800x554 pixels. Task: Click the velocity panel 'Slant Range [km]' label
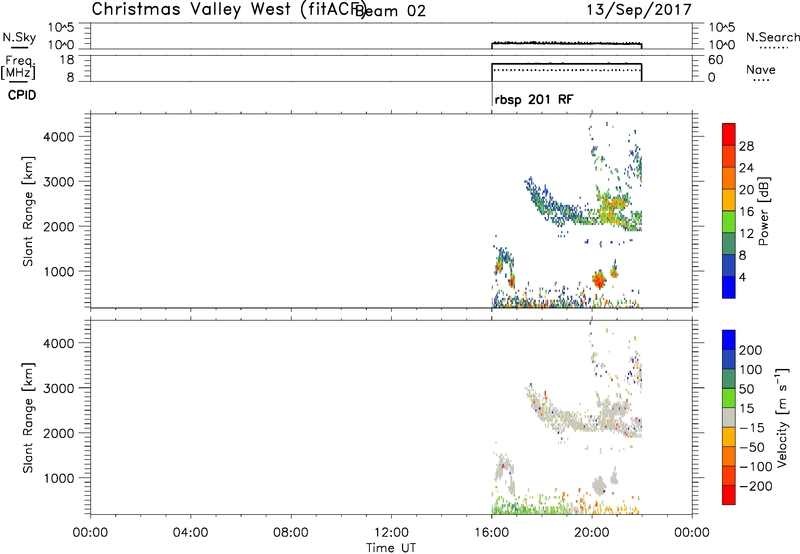(28, 418)
